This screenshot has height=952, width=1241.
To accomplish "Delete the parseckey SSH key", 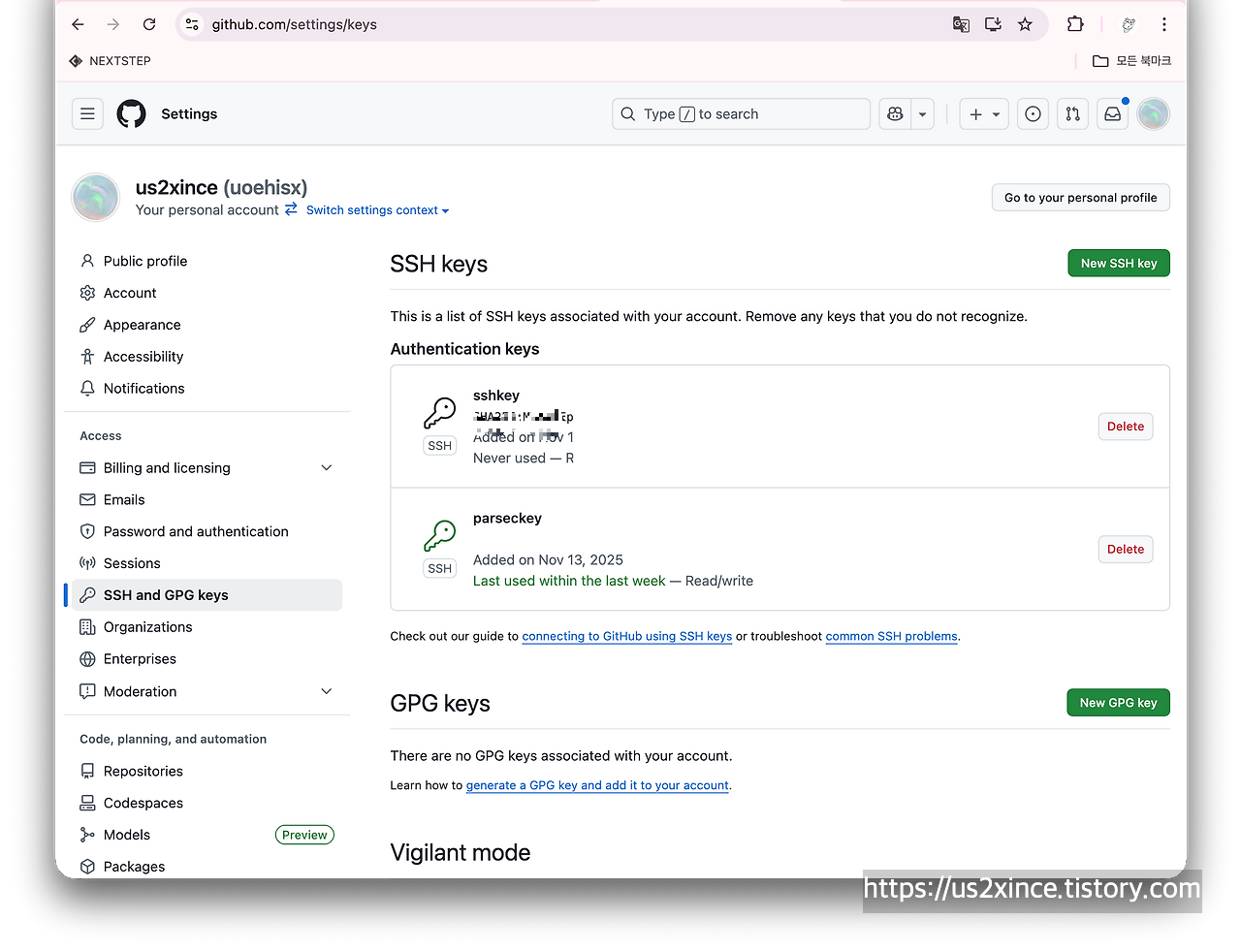I will 1126,550.
